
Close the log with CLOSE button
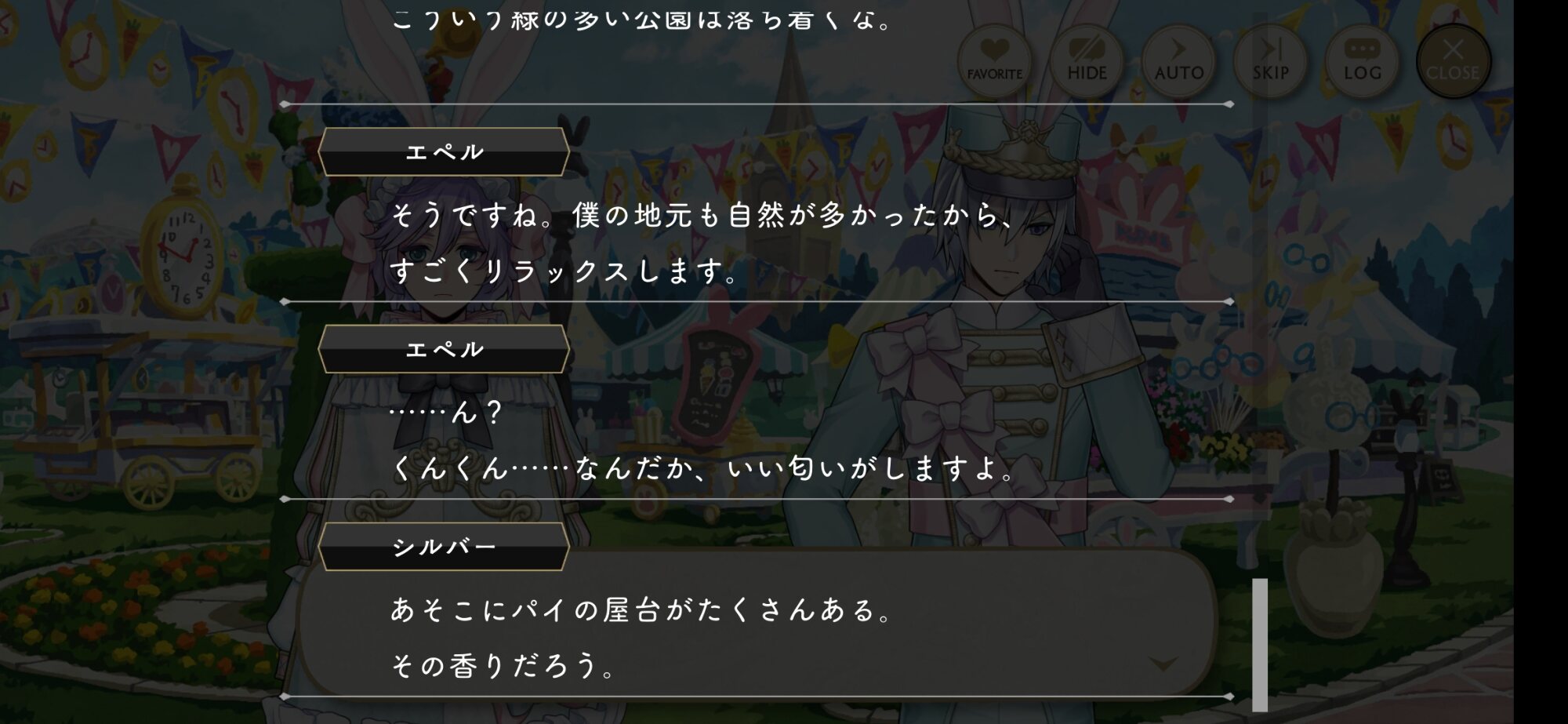pyautogui.click(x=1453, y=60)
